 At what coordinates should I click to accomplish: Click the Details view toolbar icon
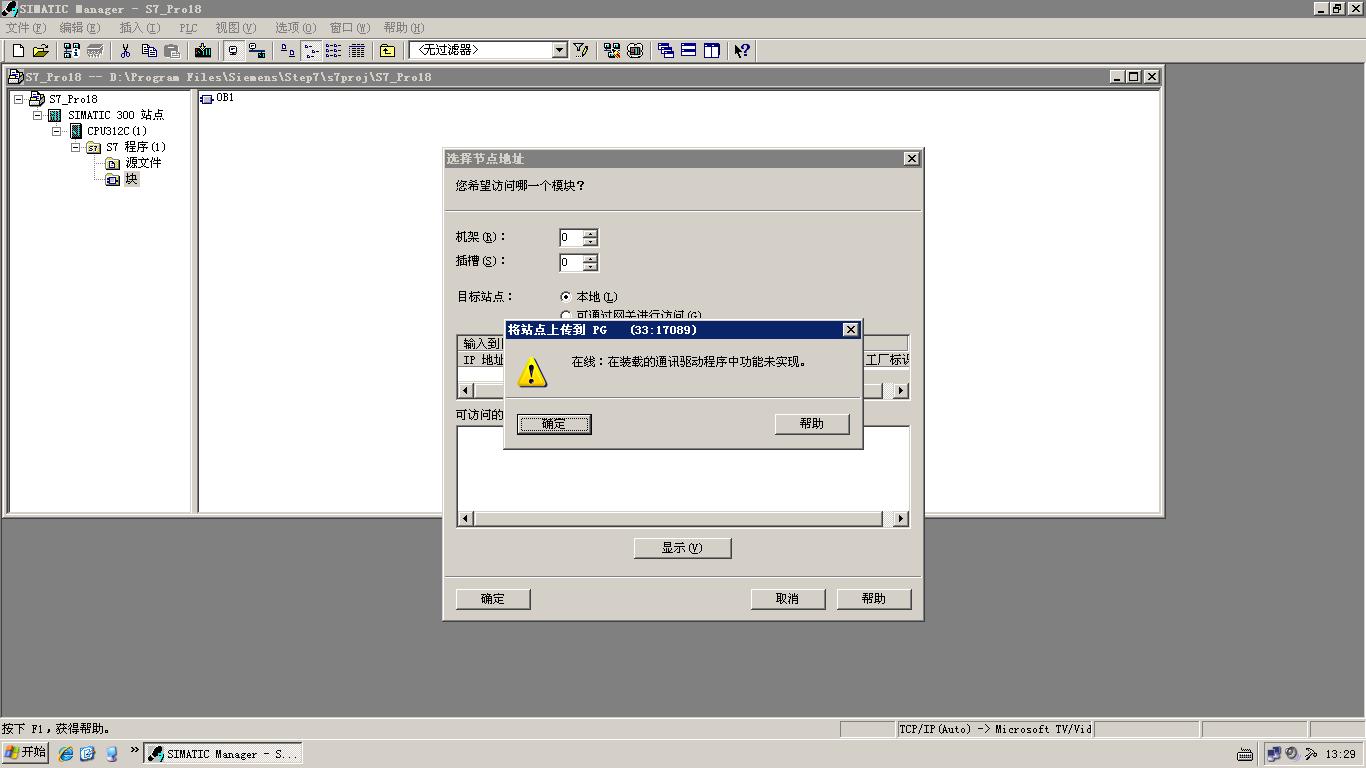pos(356,51)
